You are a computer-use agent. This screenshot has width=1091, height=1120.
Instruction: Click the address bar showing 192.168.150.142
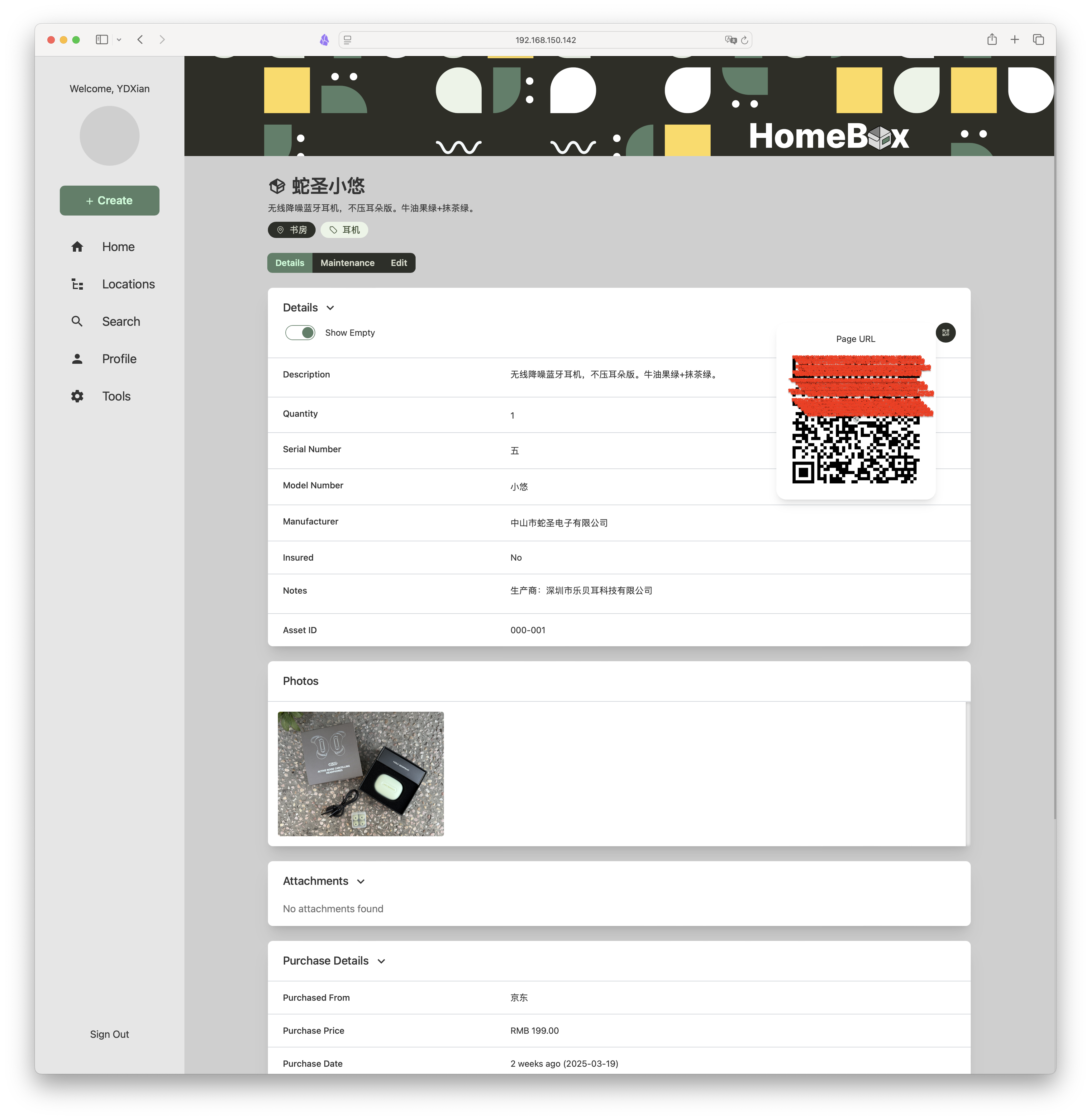[545, 40]
